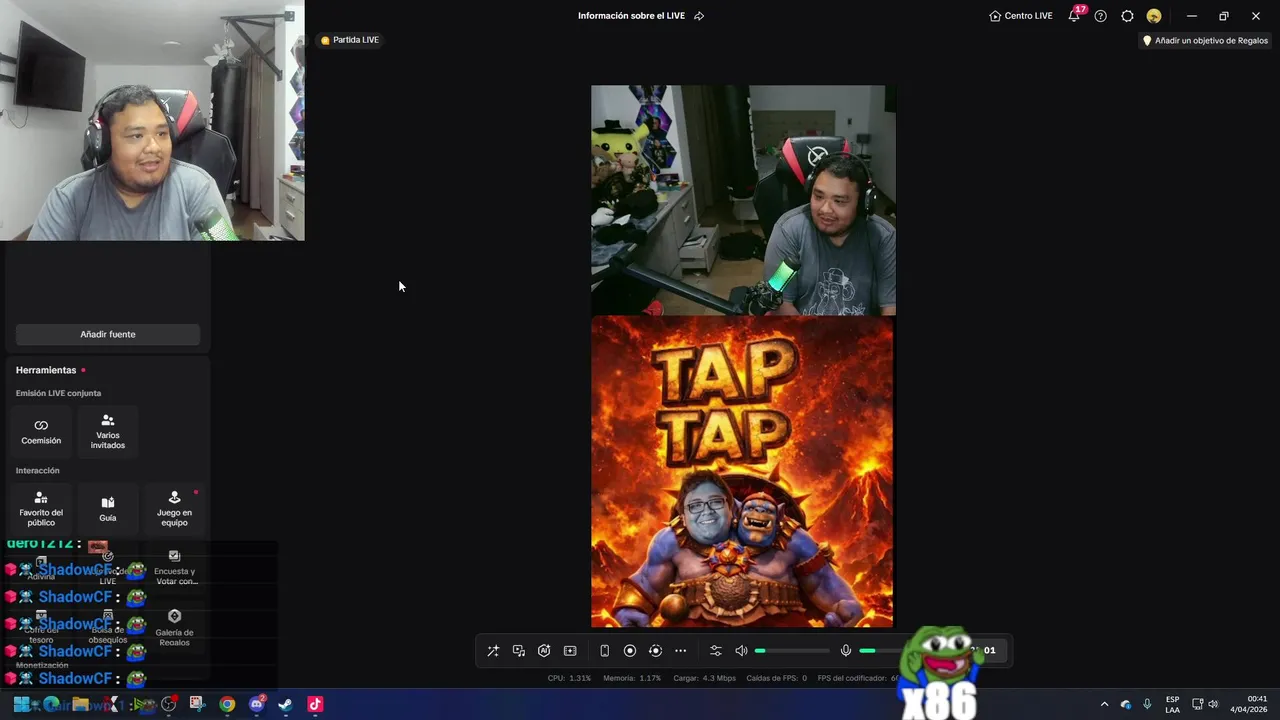Switch to phone portrait layout icon
Screen dimensions: 1280x720
tap(604, 651)
